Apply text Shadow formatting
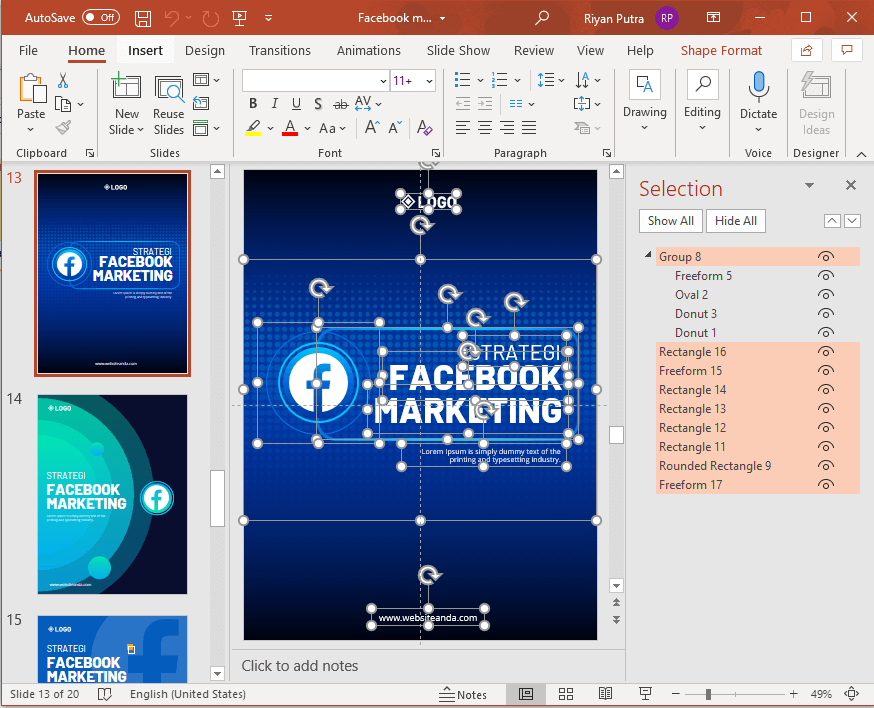The width and height of the screenshot is (874, 708). coord(318,104)
